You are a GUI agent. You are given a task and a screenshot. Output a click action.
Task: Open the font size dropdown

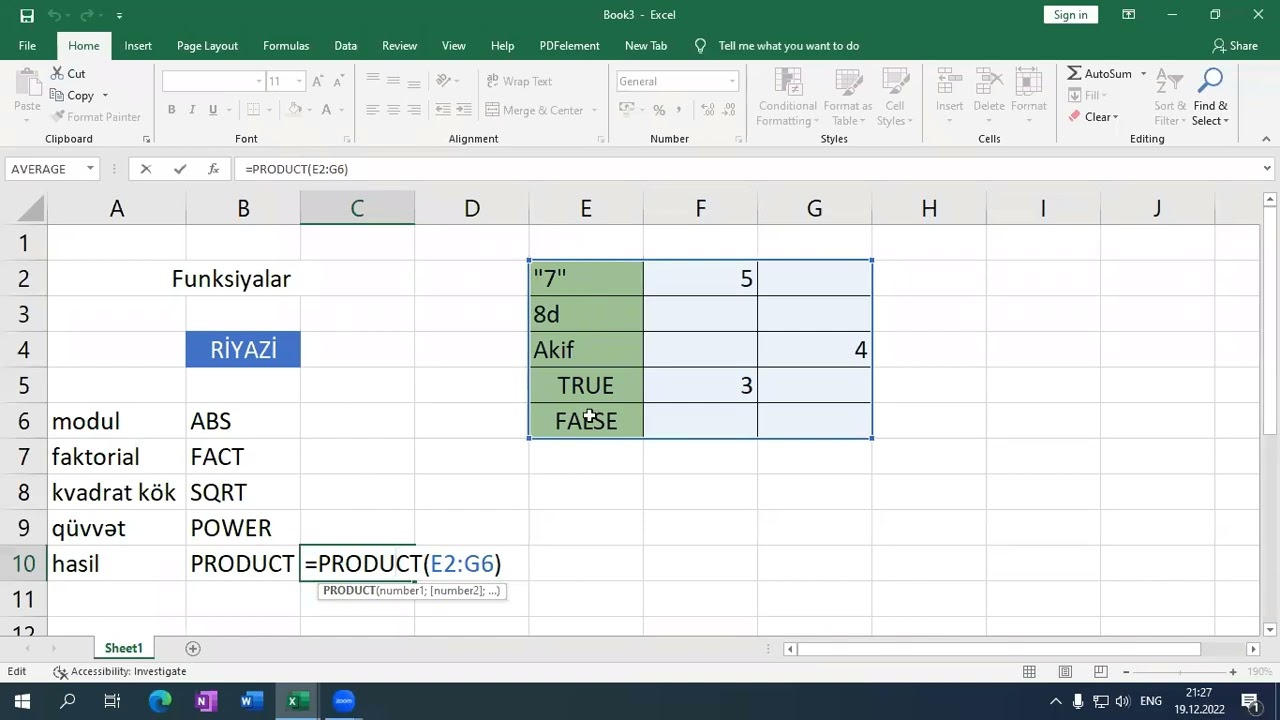298,82
